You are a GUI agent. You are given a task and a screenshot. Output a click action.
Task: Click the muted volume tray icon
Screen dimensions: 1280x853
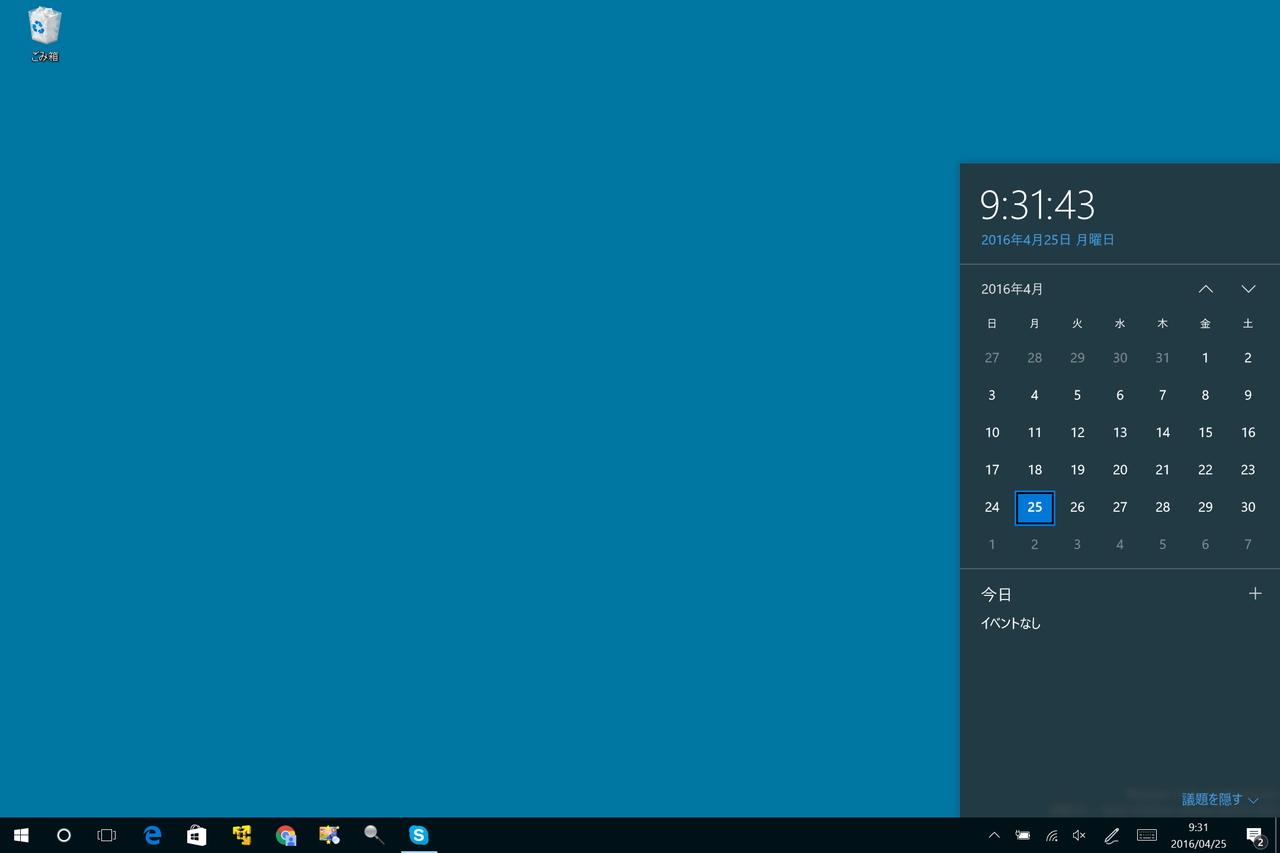point(1079,835)
